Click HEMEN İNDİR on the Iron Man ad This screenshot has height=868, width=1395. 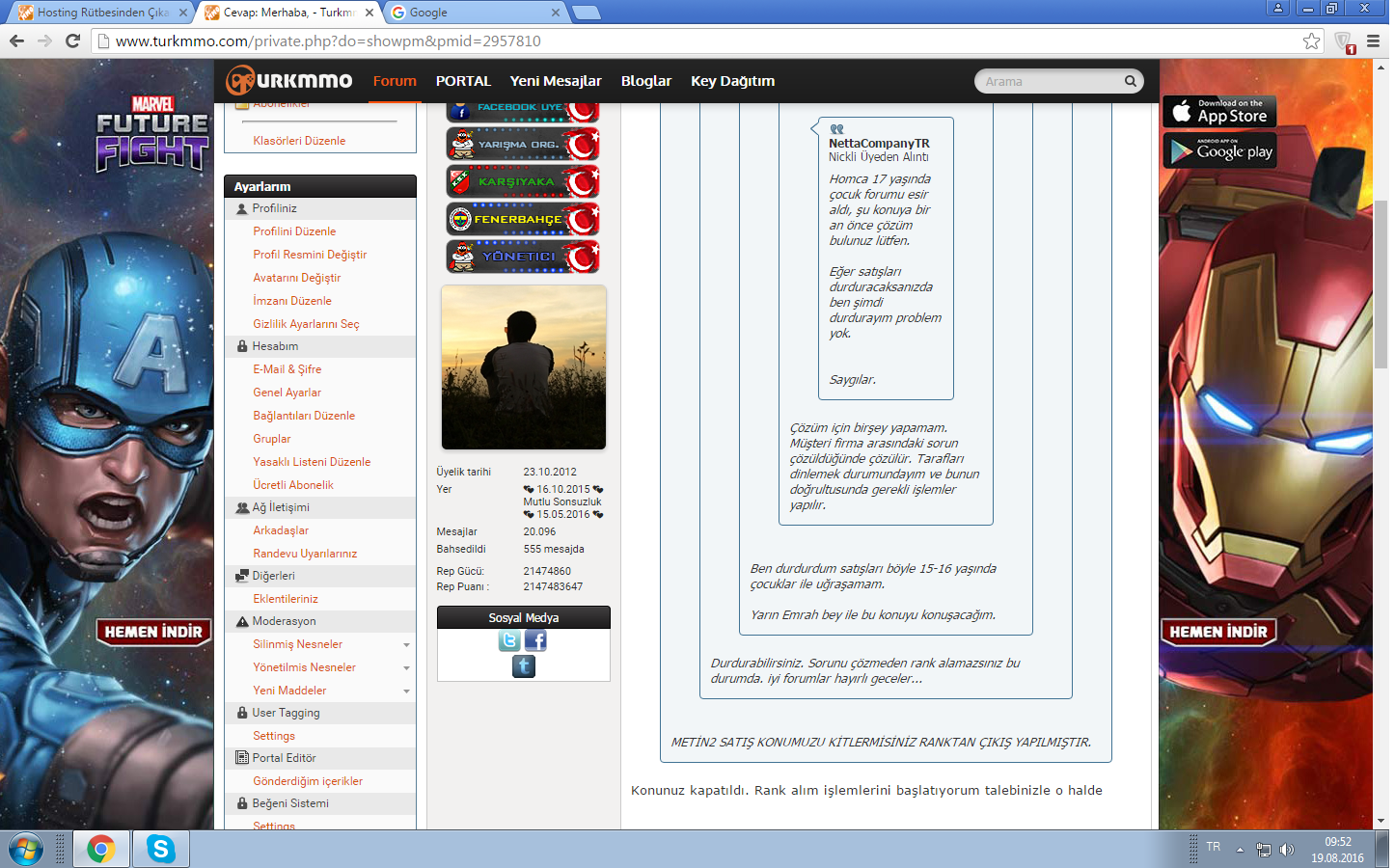(1218, 632)
